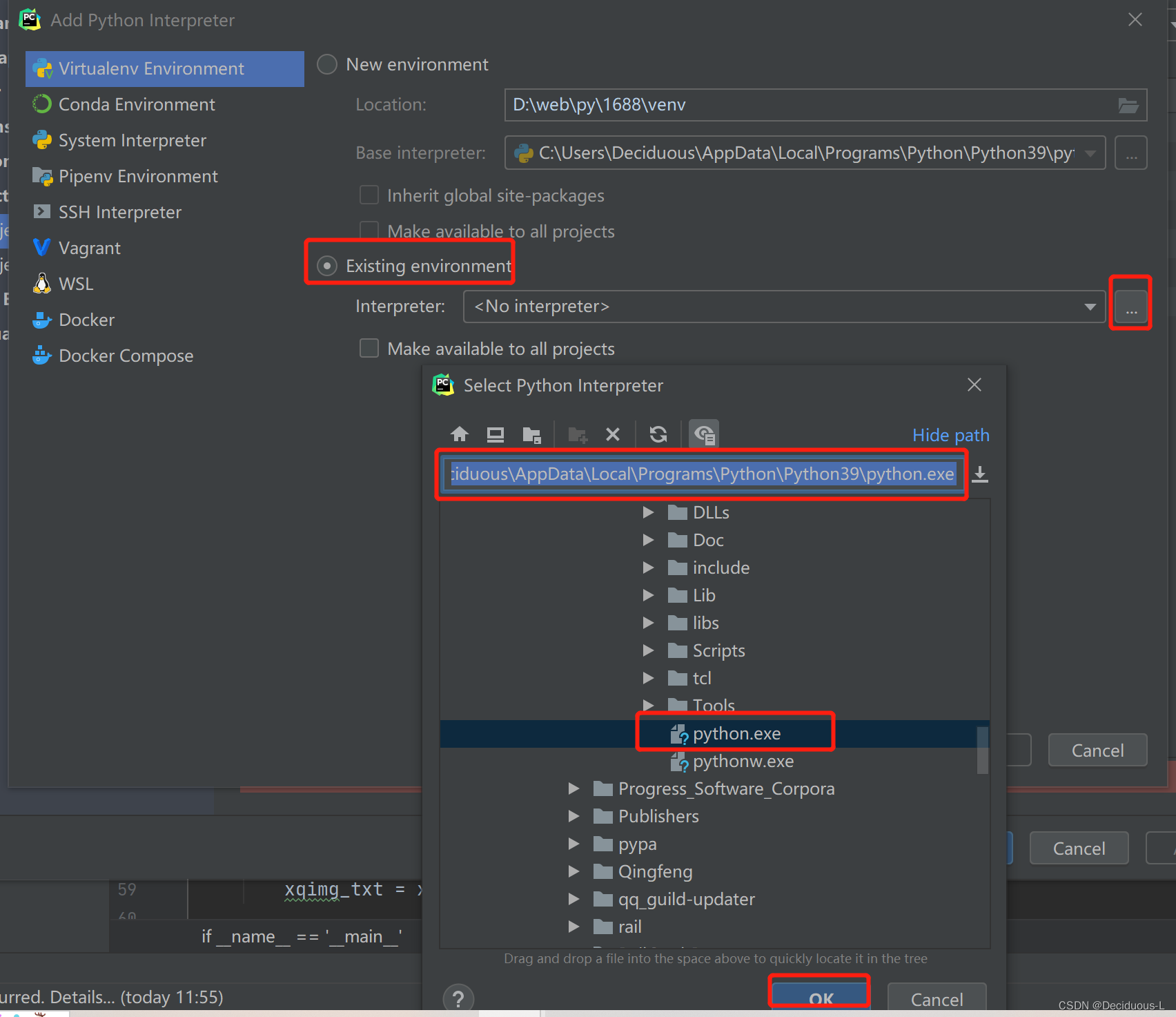Viewport: 1176px width, 1017px height.
Task: Expand qq_guild-updater folder
Action: point(574,899)
